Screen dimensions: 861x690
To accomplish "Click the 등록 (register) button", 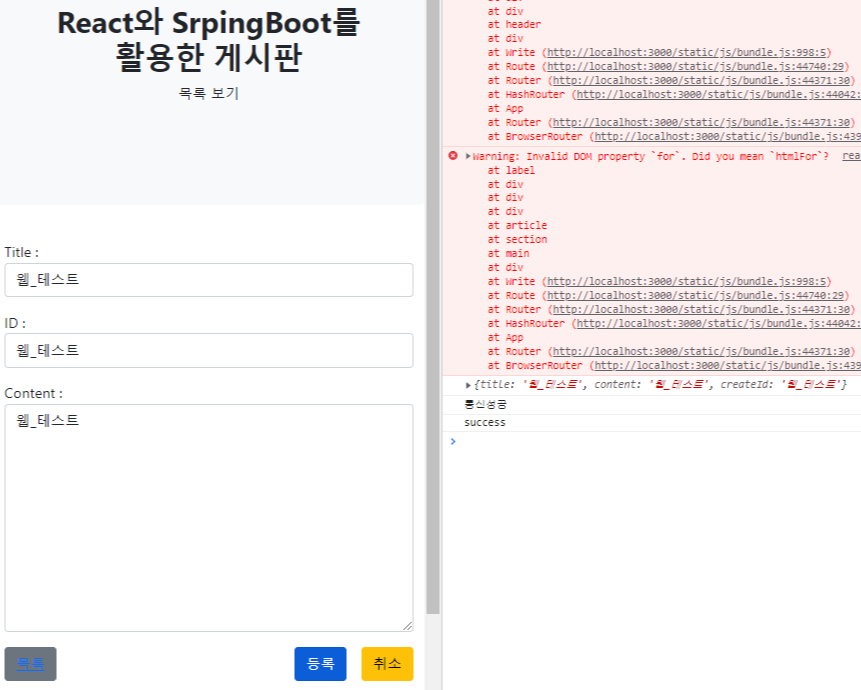I will (x=320, y=664).
